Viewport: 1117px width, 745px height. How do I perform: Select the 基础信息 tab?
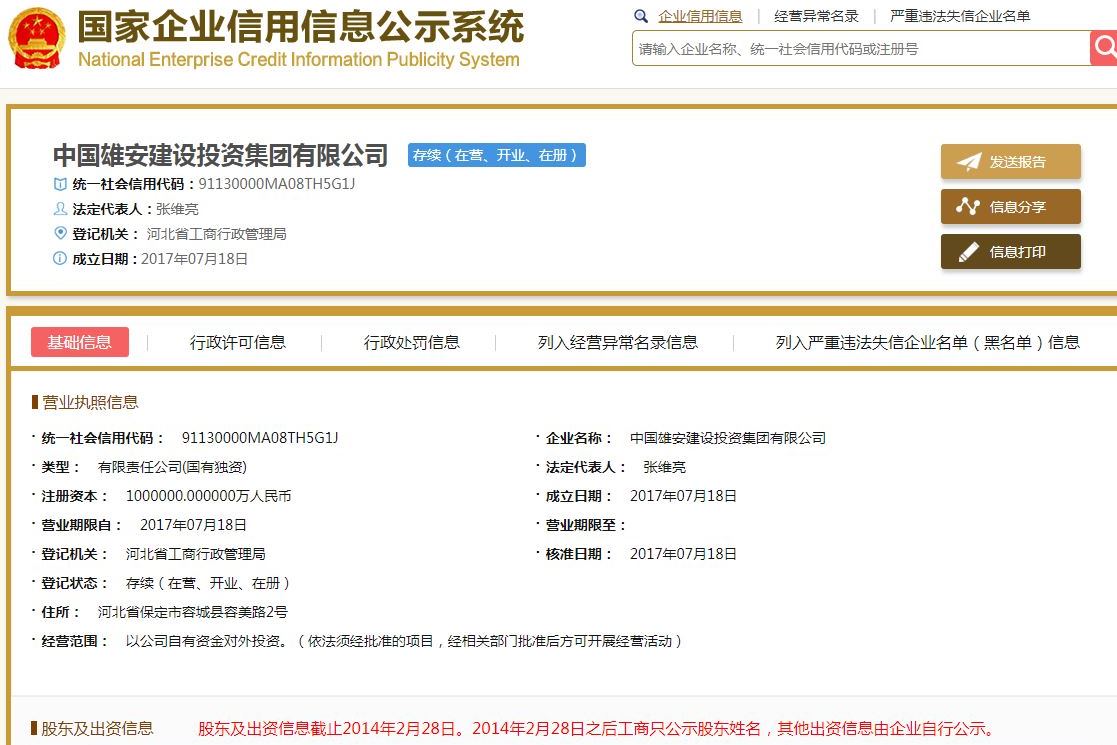[x=80, y=342]
